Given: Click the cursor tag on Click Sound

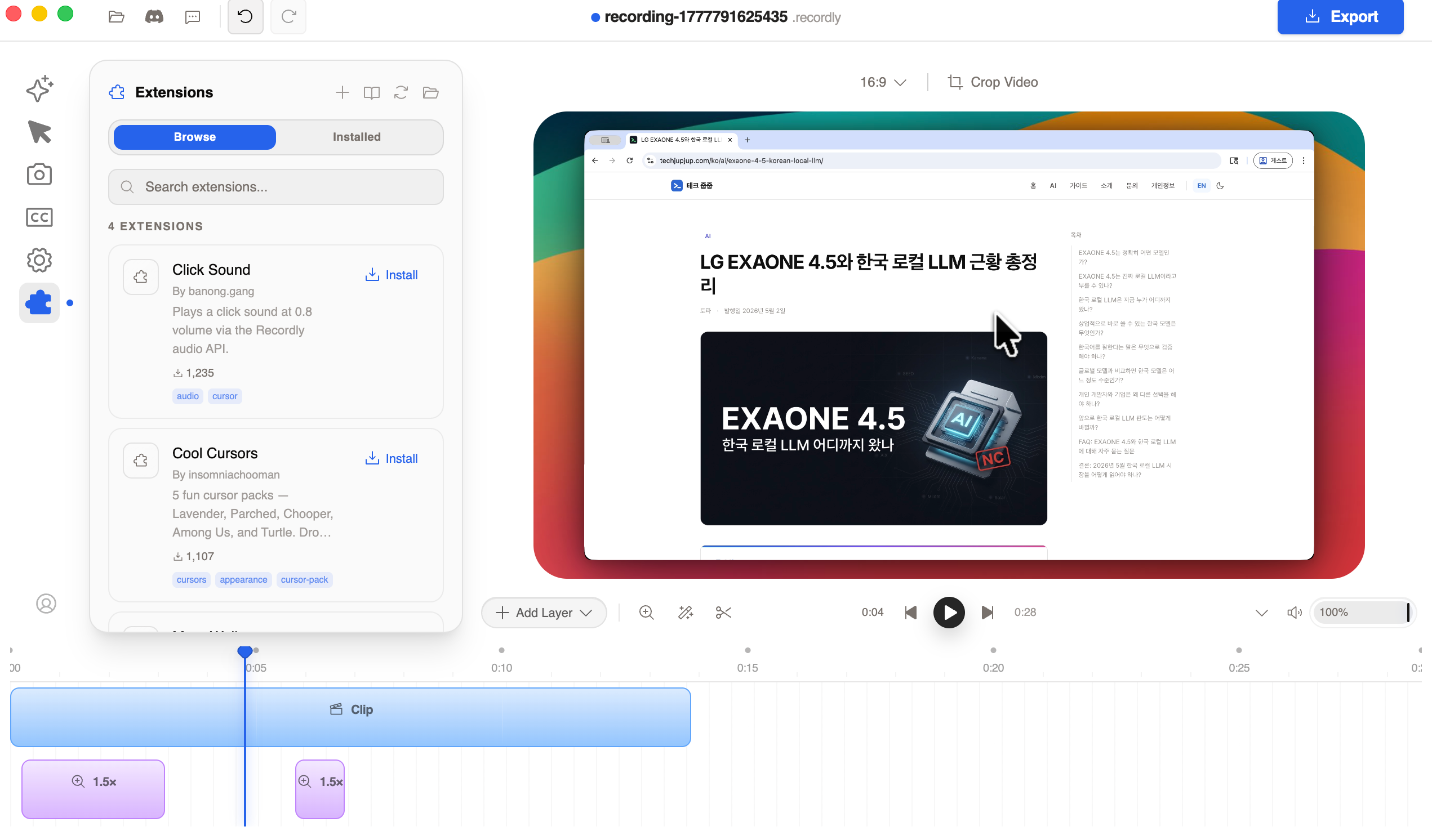Looking at the screenshot, I should (x=225, y=396).
